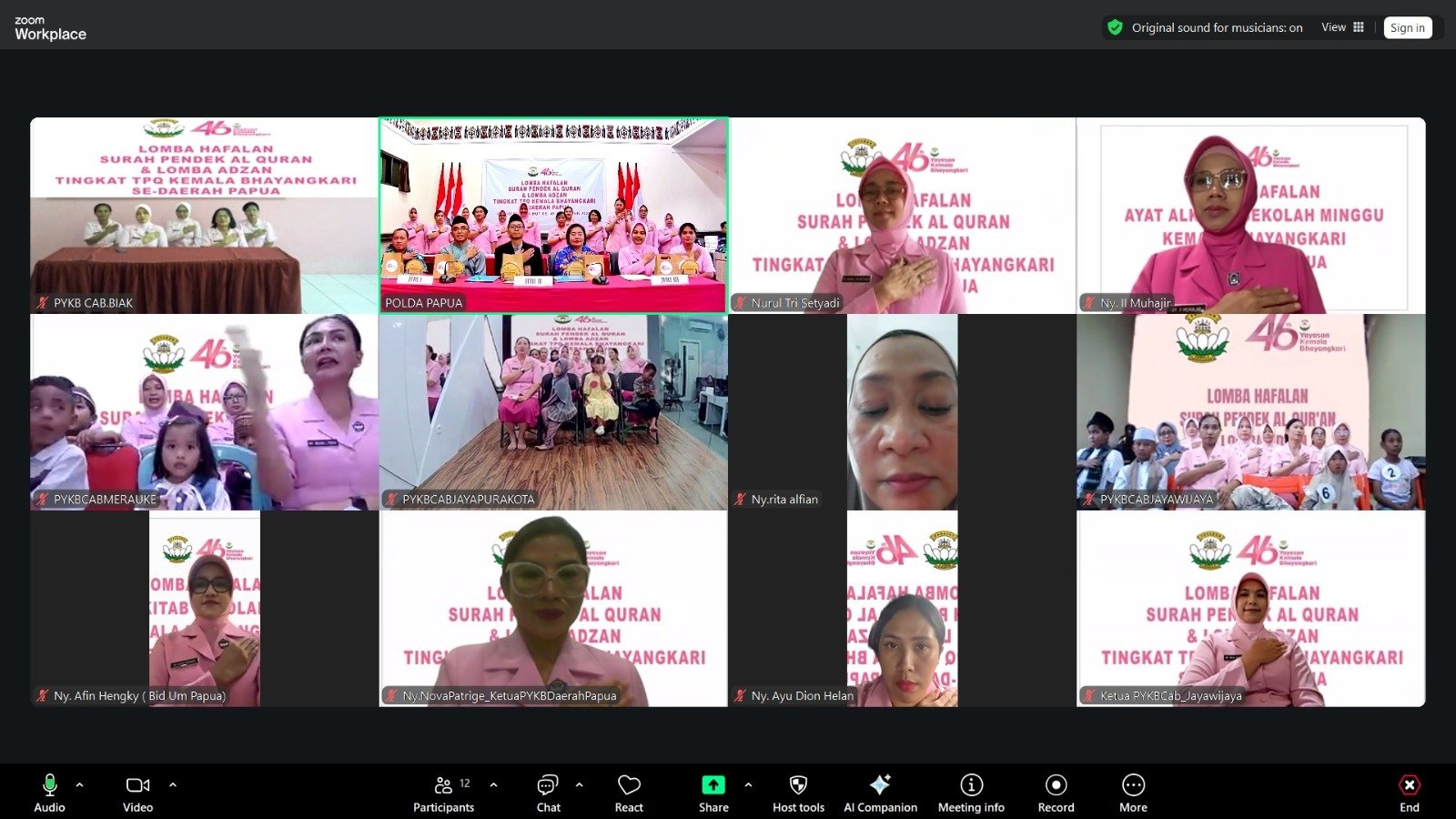
Task: Launch the AI Companion
Action: coord(880,793)
